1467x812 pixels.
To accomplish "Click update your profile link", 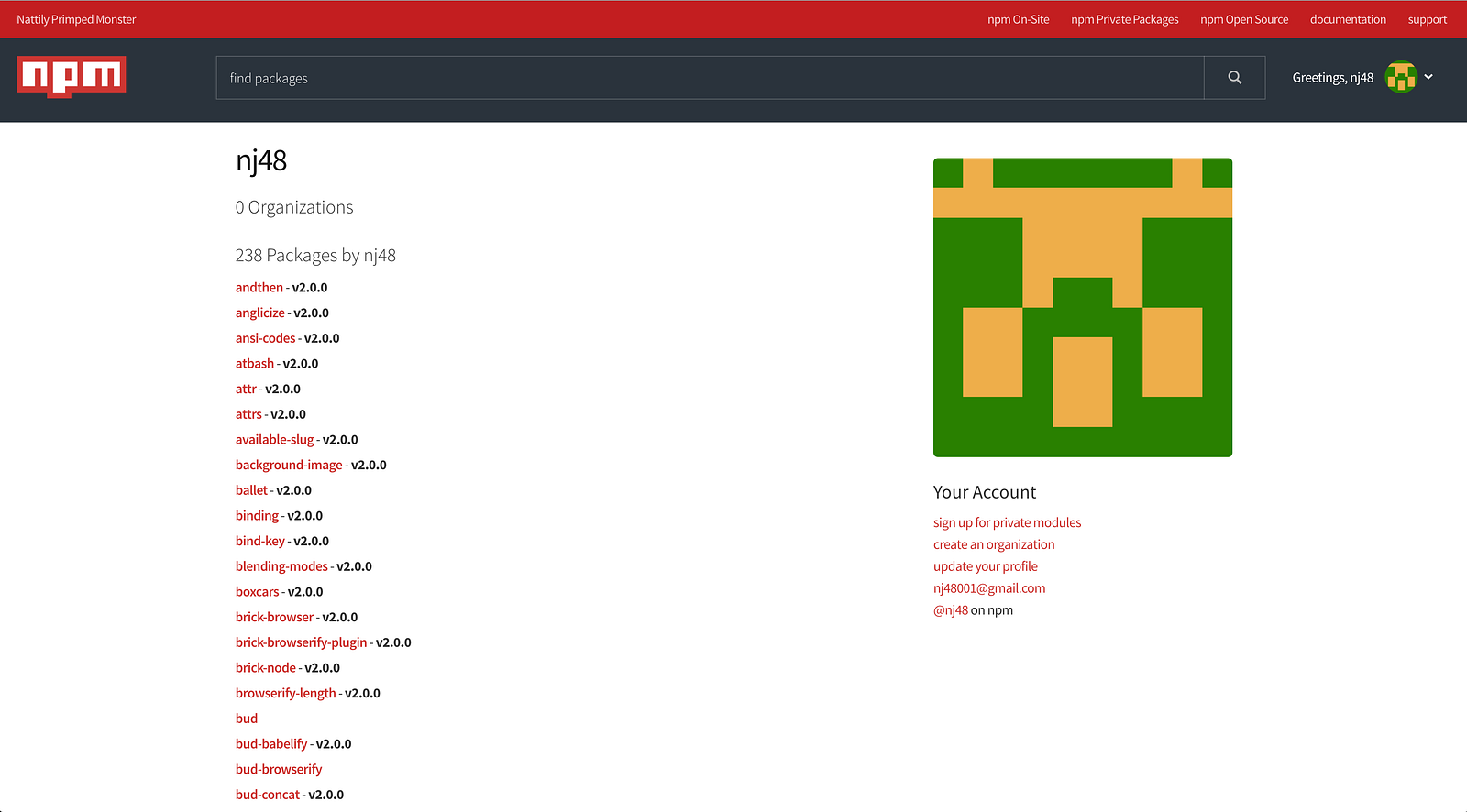I will [x=986, y=566].
